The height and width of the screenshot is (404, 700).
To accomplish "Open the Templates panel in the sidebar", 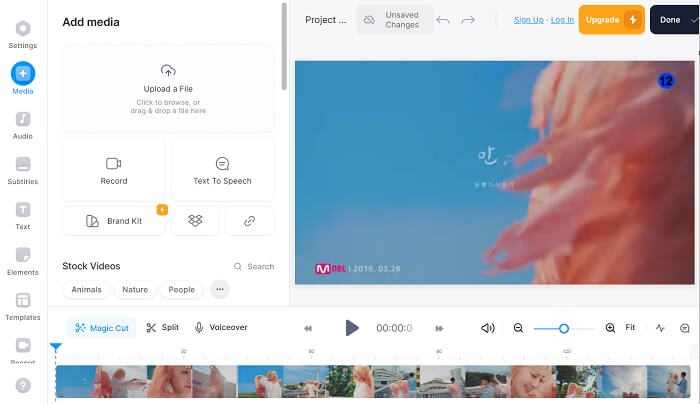I will coord(23,306).
